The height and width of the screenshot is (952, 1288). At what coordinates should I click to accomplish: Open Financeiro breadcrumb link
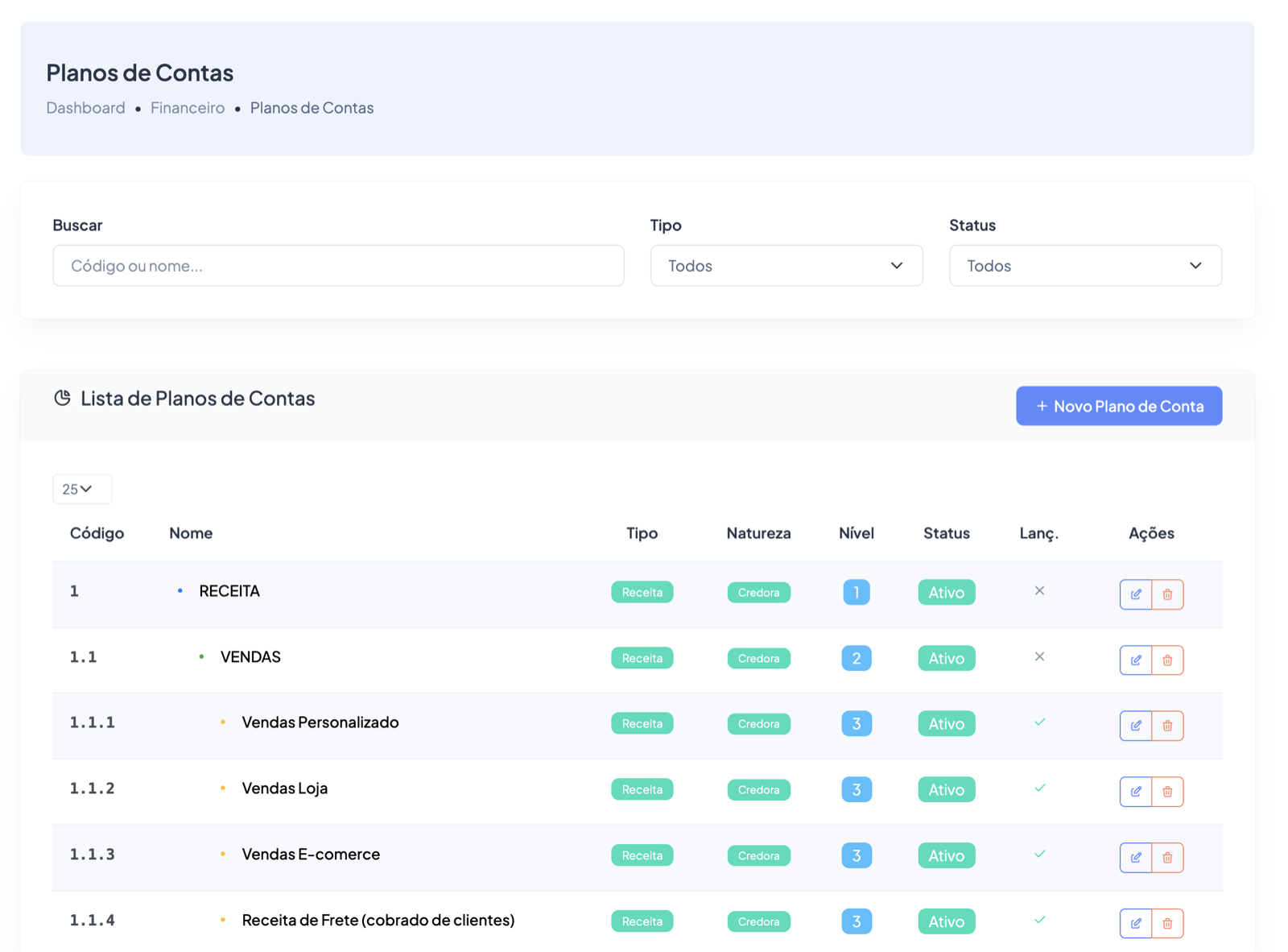188,108
